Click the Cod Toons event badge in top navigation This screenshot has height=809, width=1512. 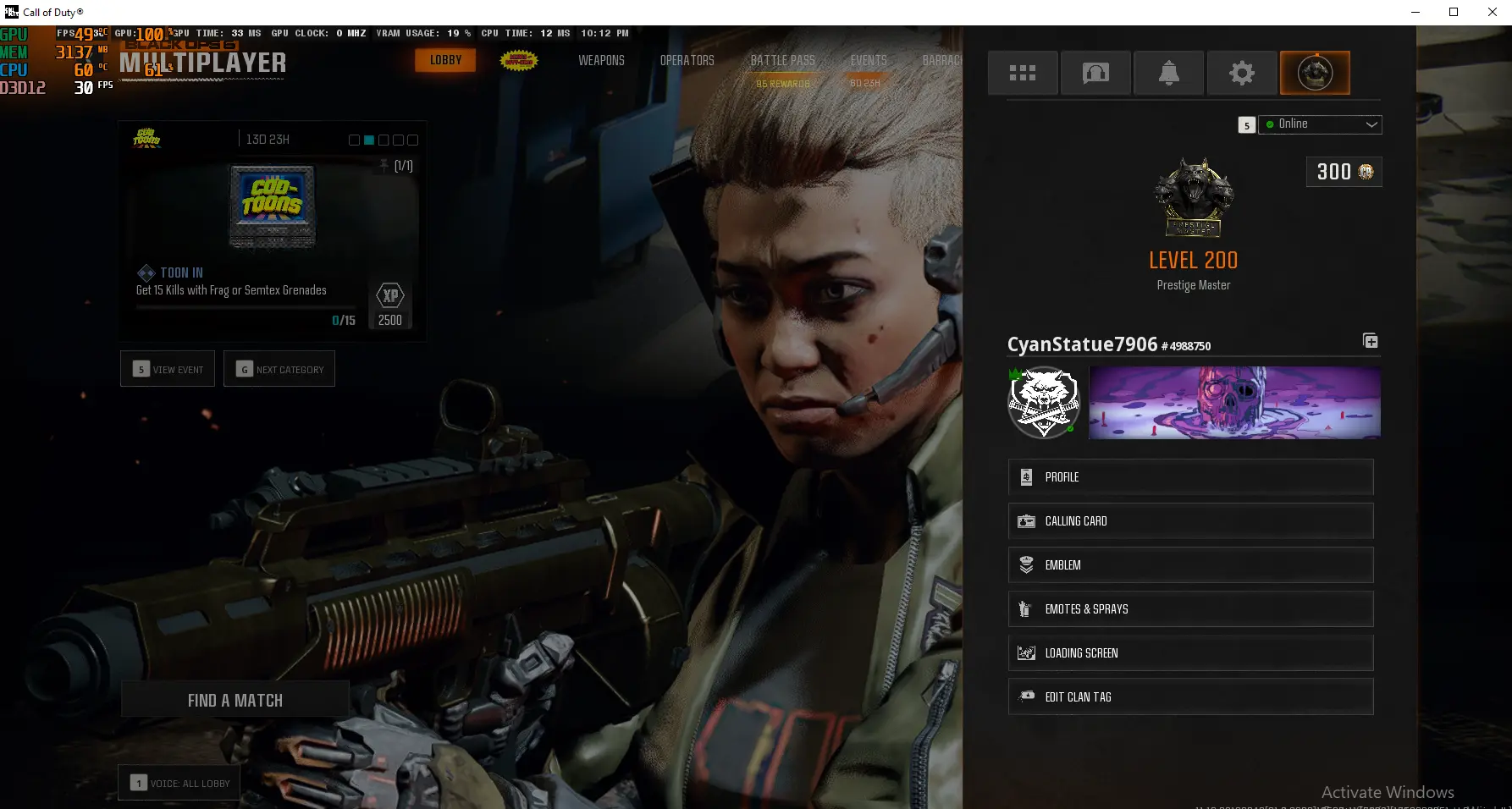pos(519,60)
